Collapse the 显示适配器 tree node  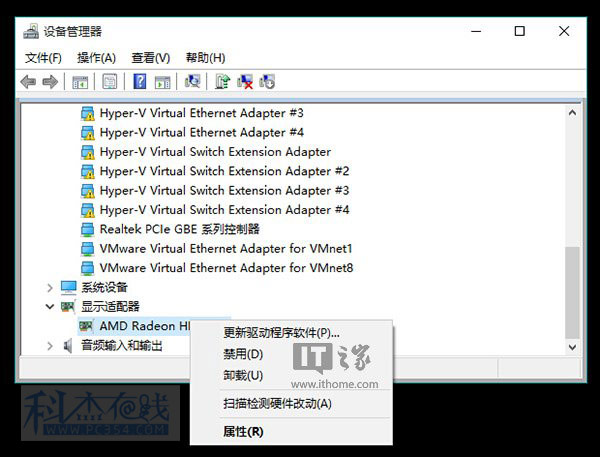50,307
